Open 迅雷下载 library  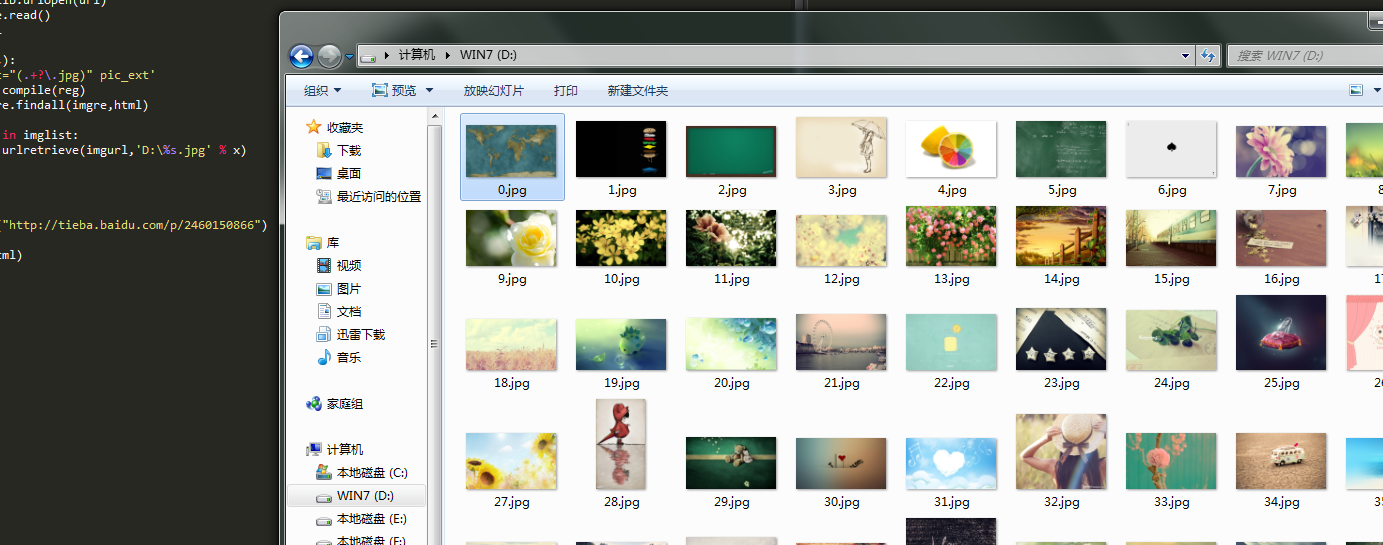coord(351,334)
